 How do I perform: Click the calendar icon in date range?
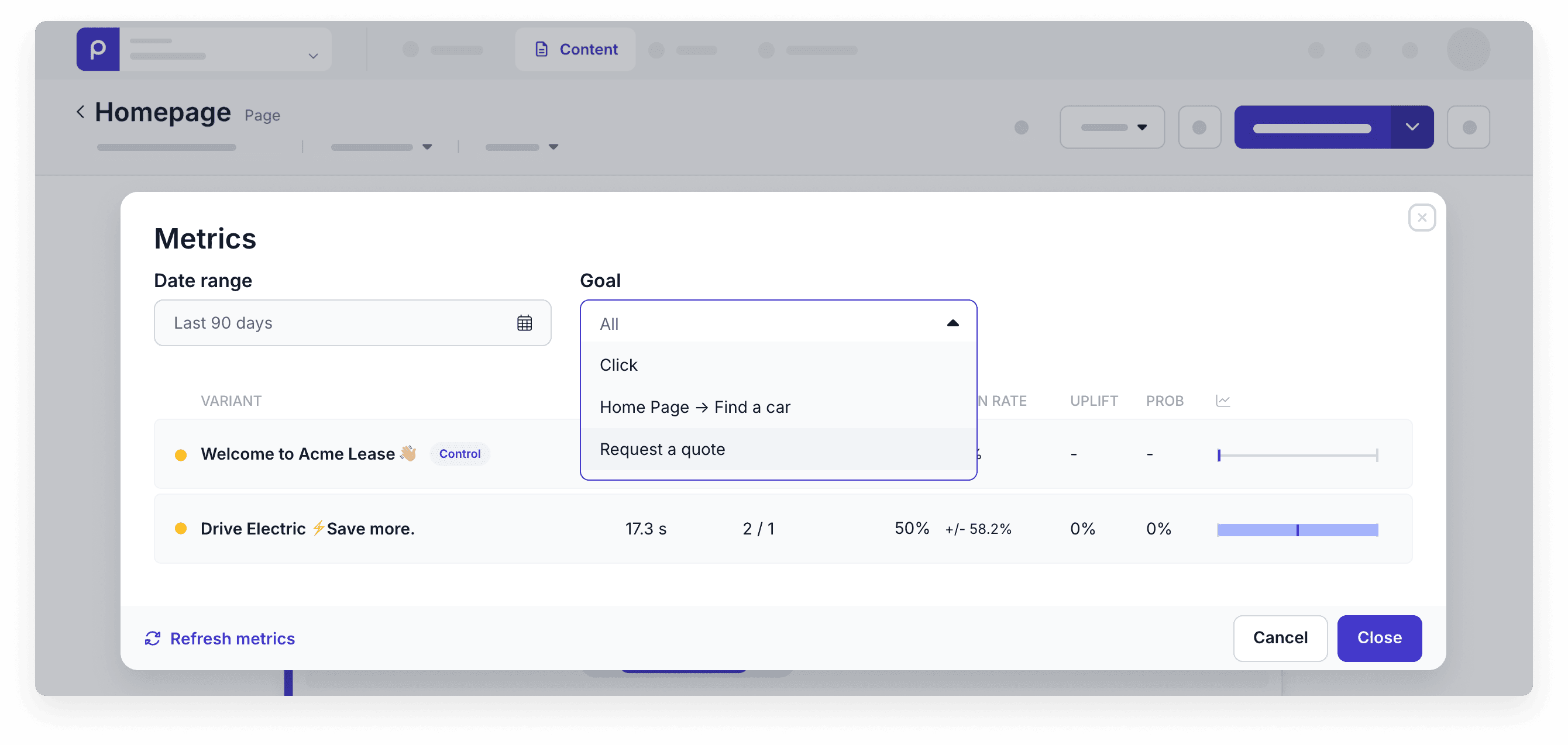click(524, 323)
